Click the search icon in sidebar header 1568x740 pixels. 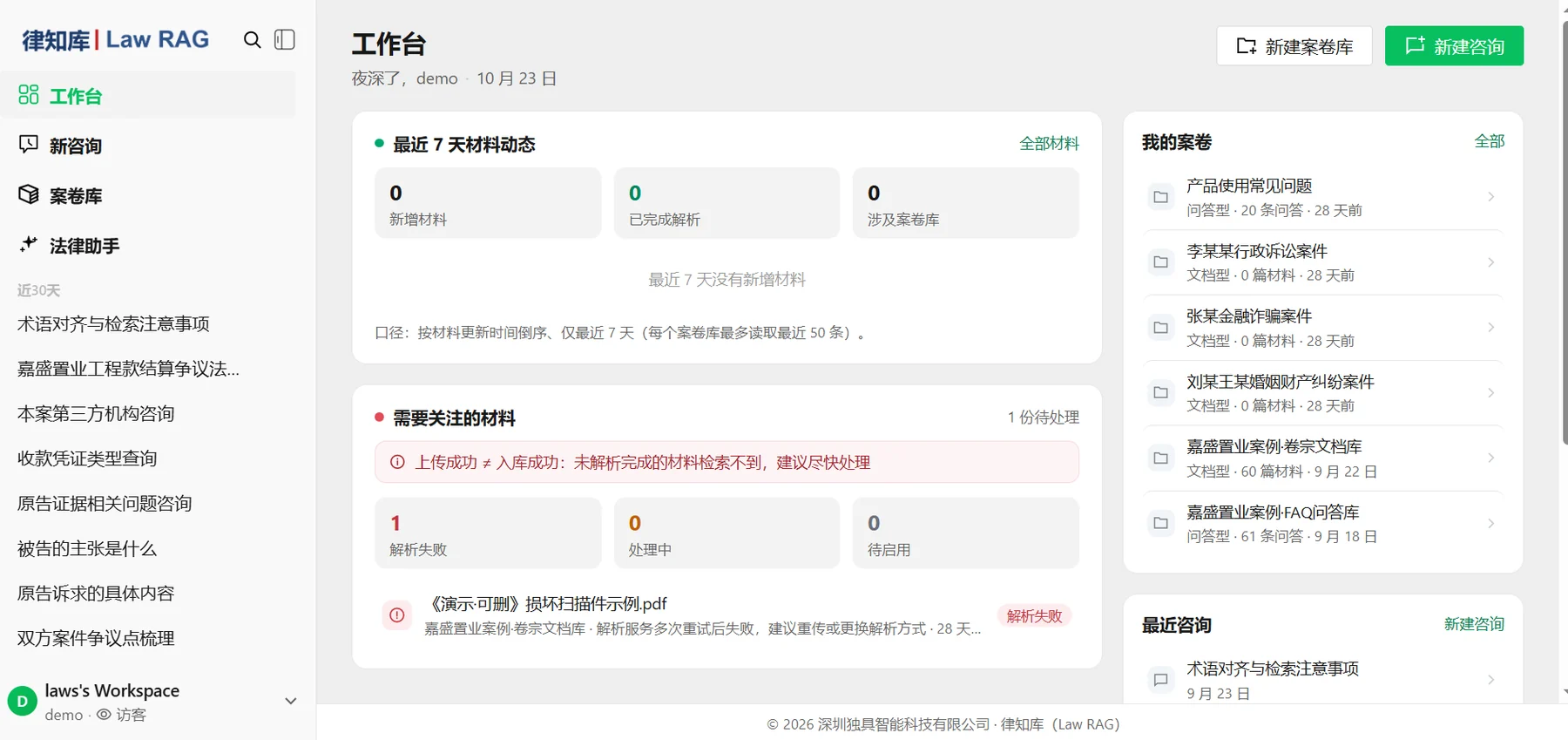click(x=252, y=40)
